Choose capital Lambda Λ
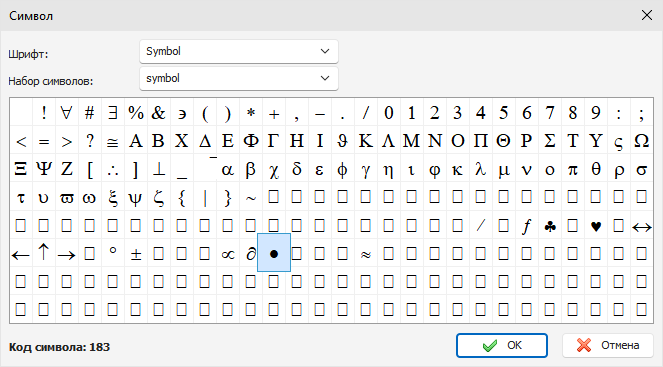 [x=389, y=141]
